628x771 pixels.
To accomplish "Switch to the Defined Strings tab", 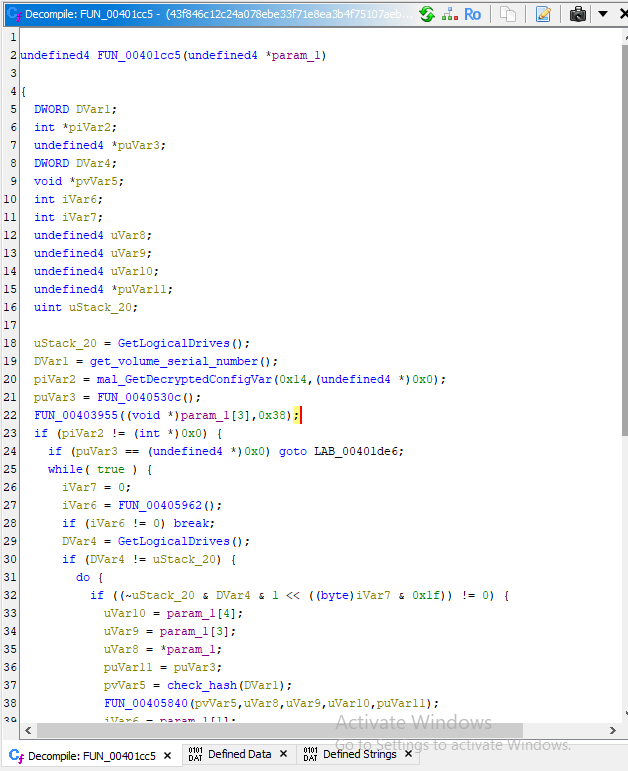I will [359, 754].
